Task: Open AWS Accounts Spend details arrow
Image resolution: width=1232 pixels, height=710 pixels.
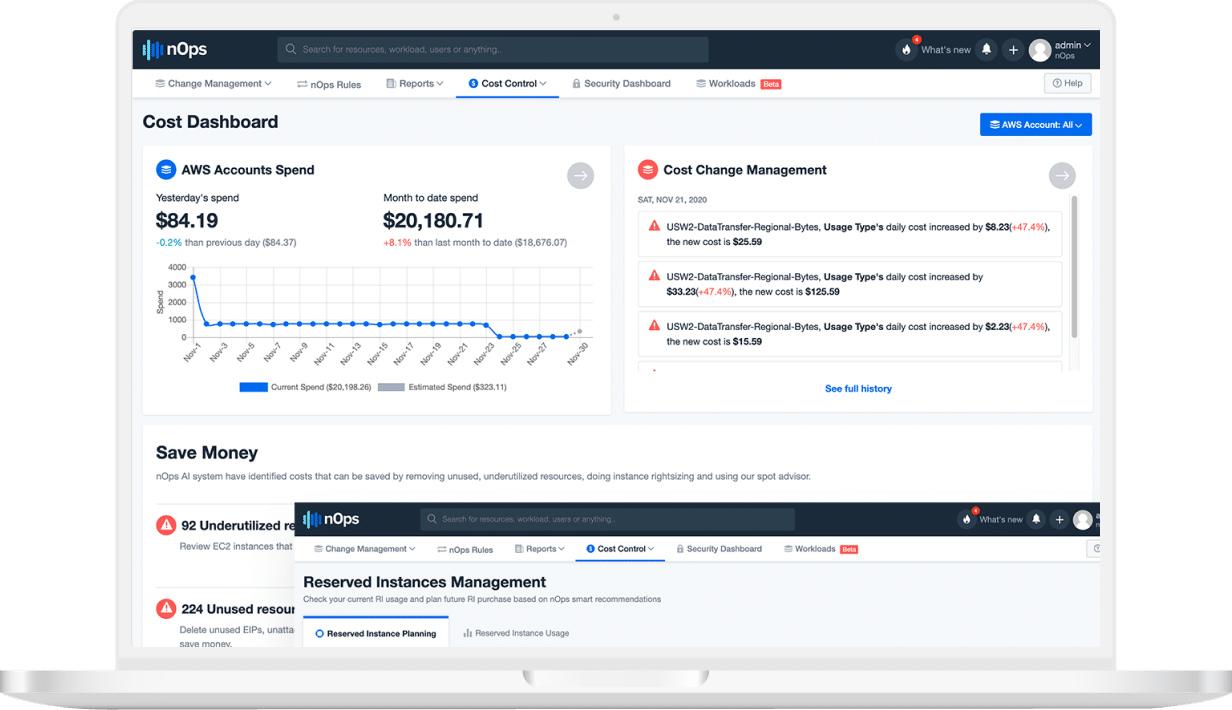Action: [x=580, y=176]
